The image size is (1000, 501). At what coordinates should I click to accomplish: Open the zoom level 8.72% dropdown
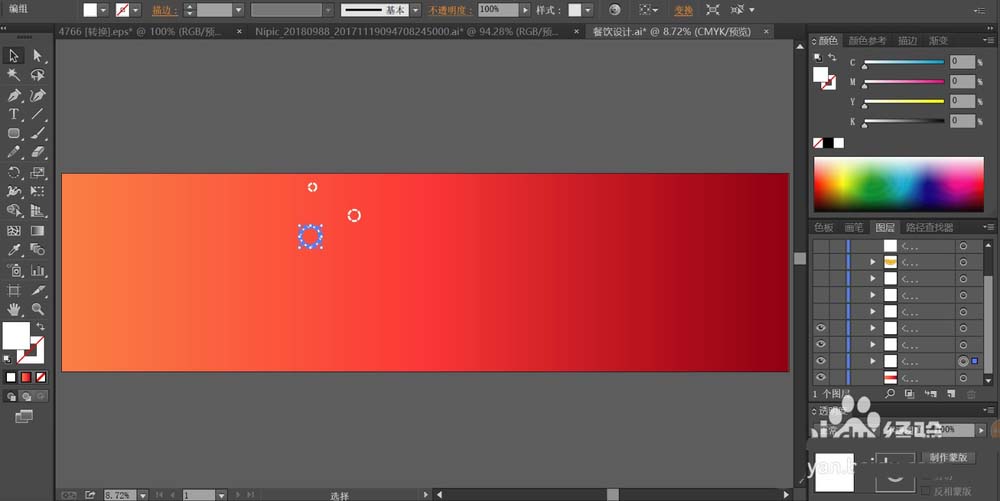143,495
